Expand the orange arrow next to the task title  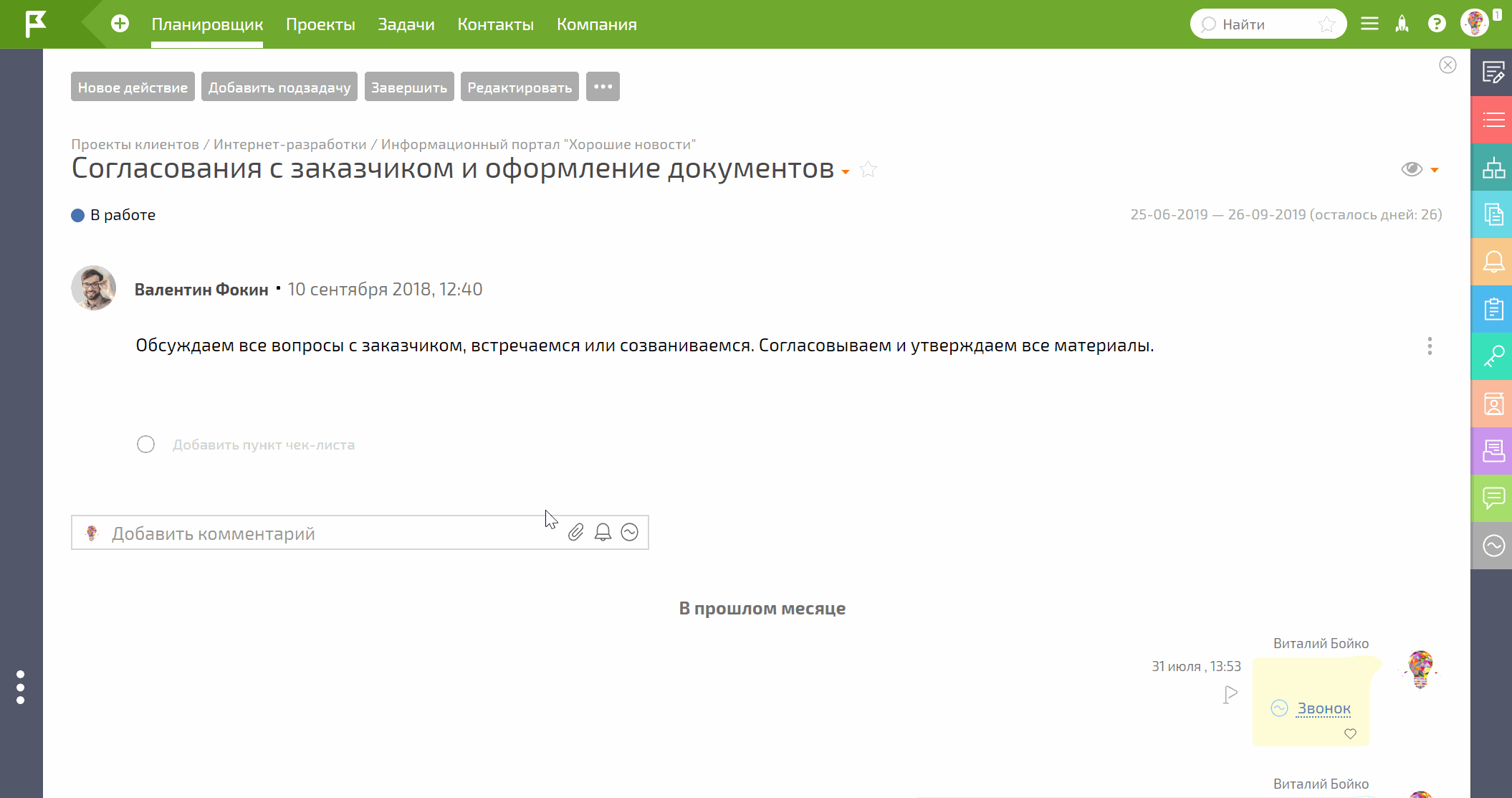coord(846,172)
